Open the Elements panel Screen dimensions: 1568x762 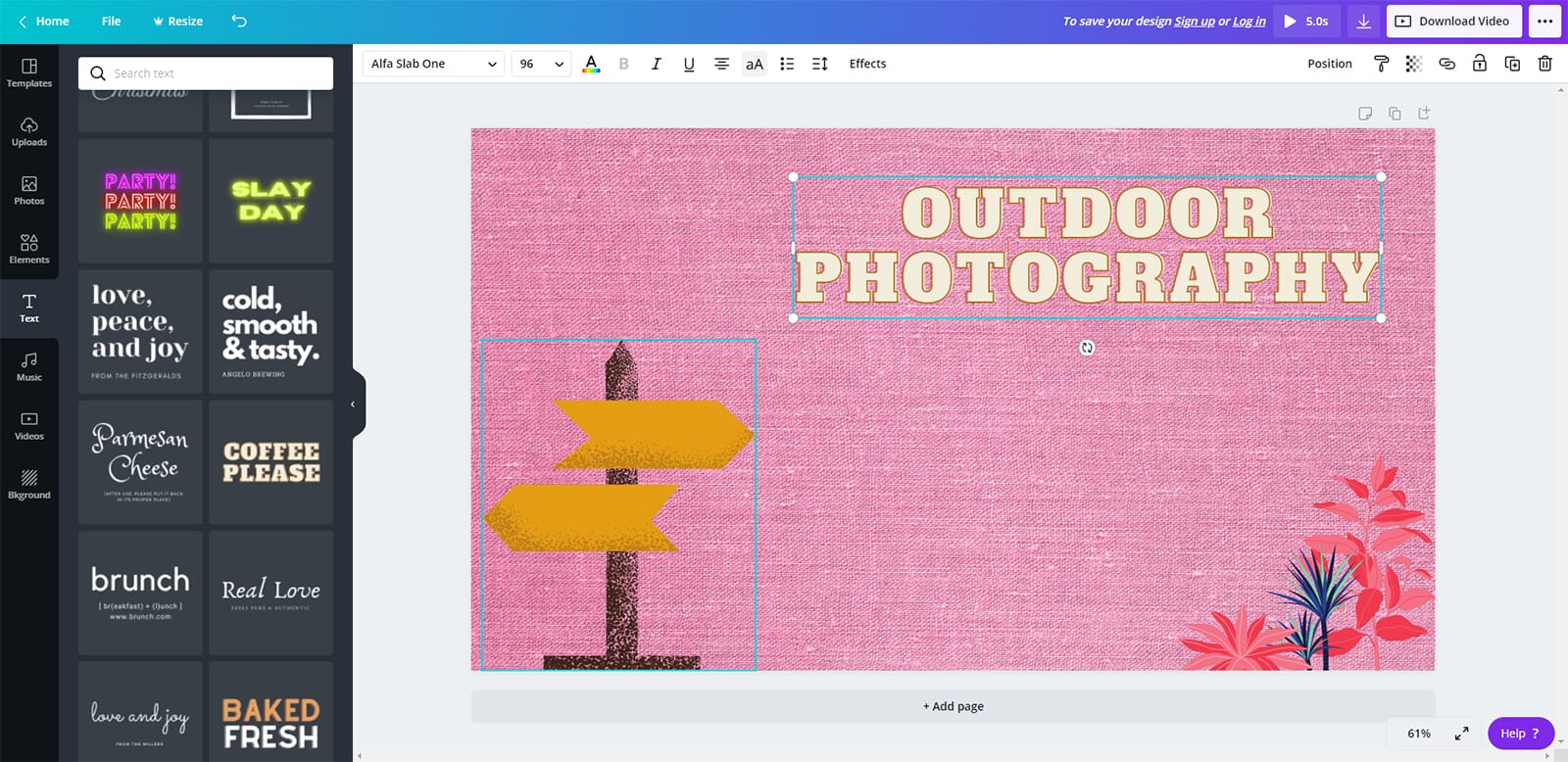[29, 250]
